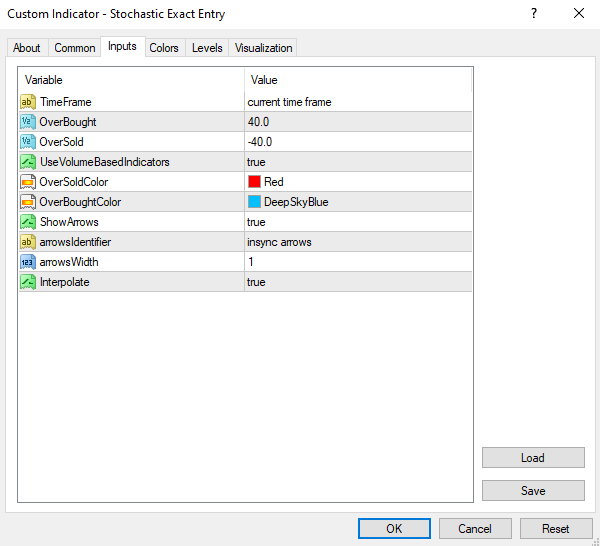This screenshot has width=600, height=546.
Task: Click the string icon beside TimeFrame
Action: [28, 102]
